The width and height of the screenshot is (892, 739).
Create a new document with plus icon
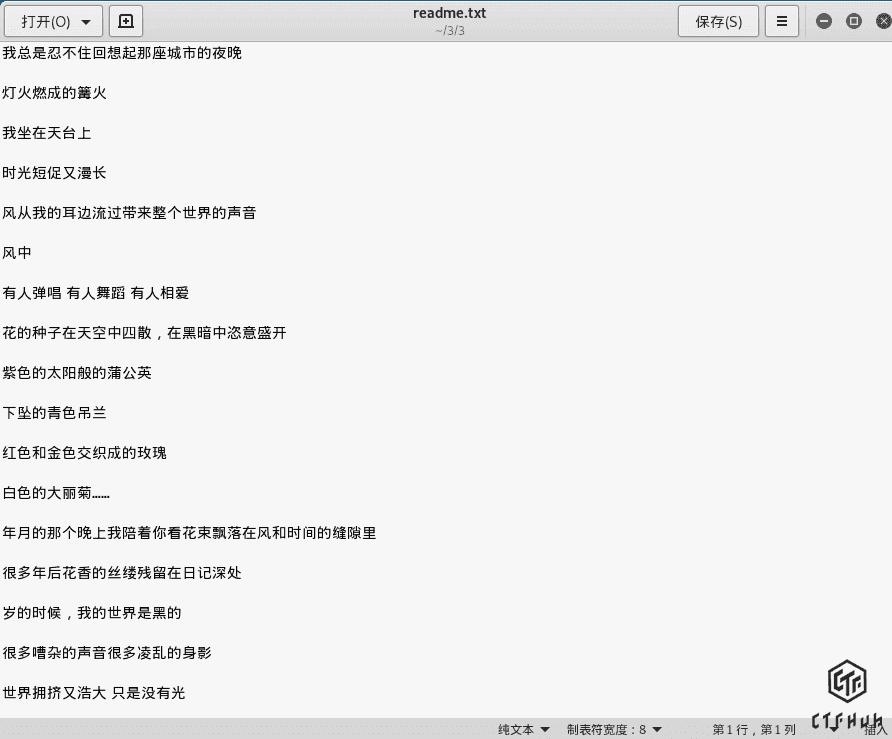tap(126, 21)
